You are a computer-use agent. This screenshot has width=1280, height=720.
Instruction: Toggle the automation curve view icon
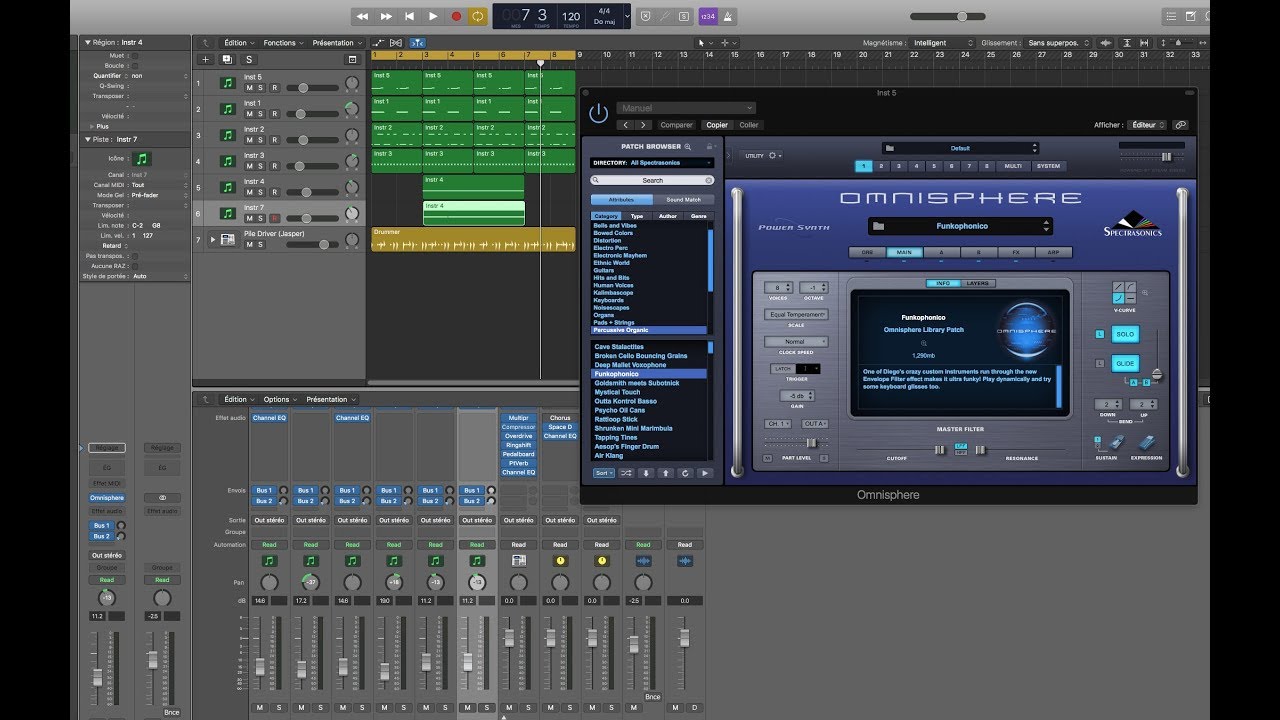pos(379,43)
